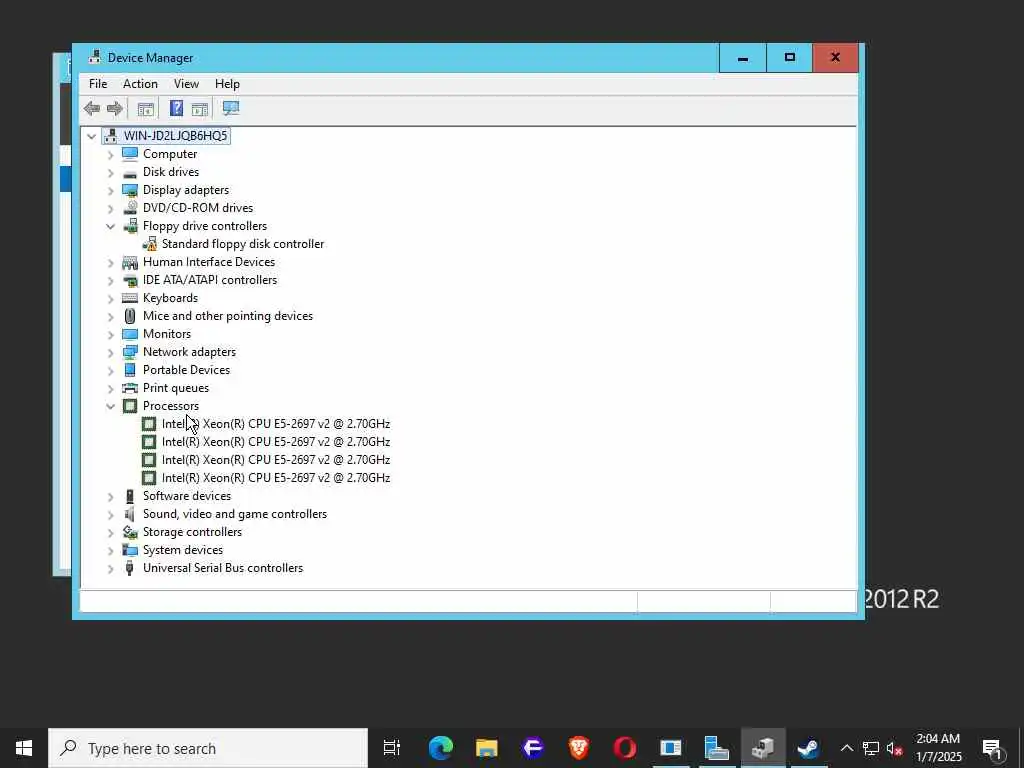Click the speaker icon beside Sound, video and game controllers
1024x768 pixels.
130,514
